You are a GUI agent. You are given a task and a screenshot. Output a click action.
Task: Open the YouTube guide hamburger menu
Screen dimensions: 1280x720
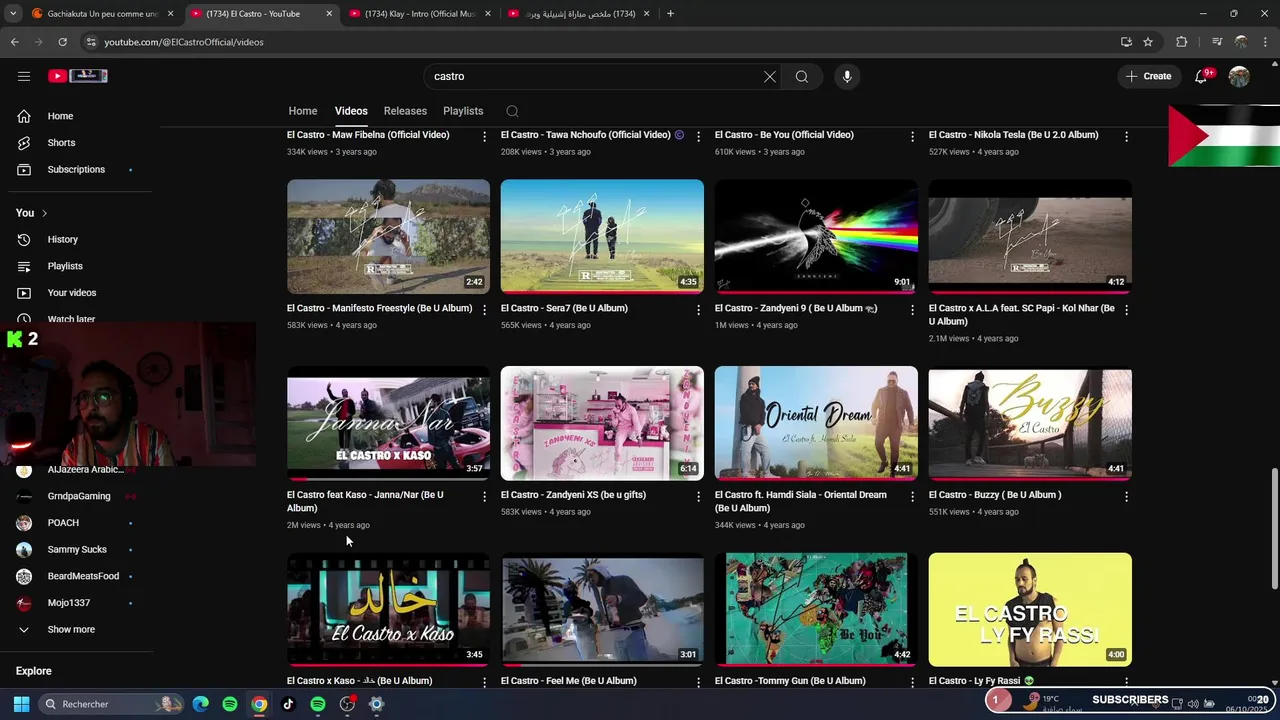(x=24, y=76)
